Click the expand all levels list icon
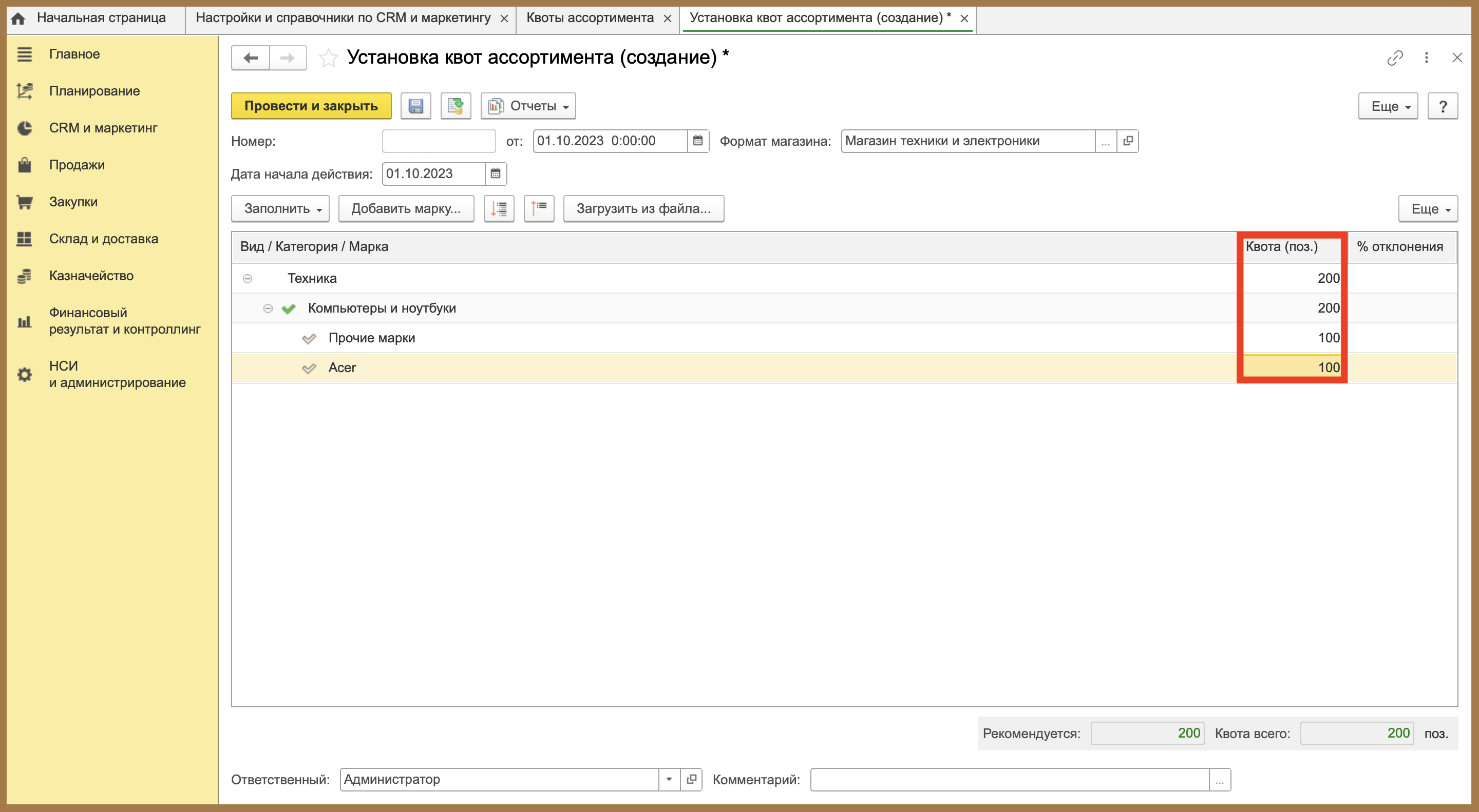This screenshot has height=812, width=1479. (x=499, y=208)
